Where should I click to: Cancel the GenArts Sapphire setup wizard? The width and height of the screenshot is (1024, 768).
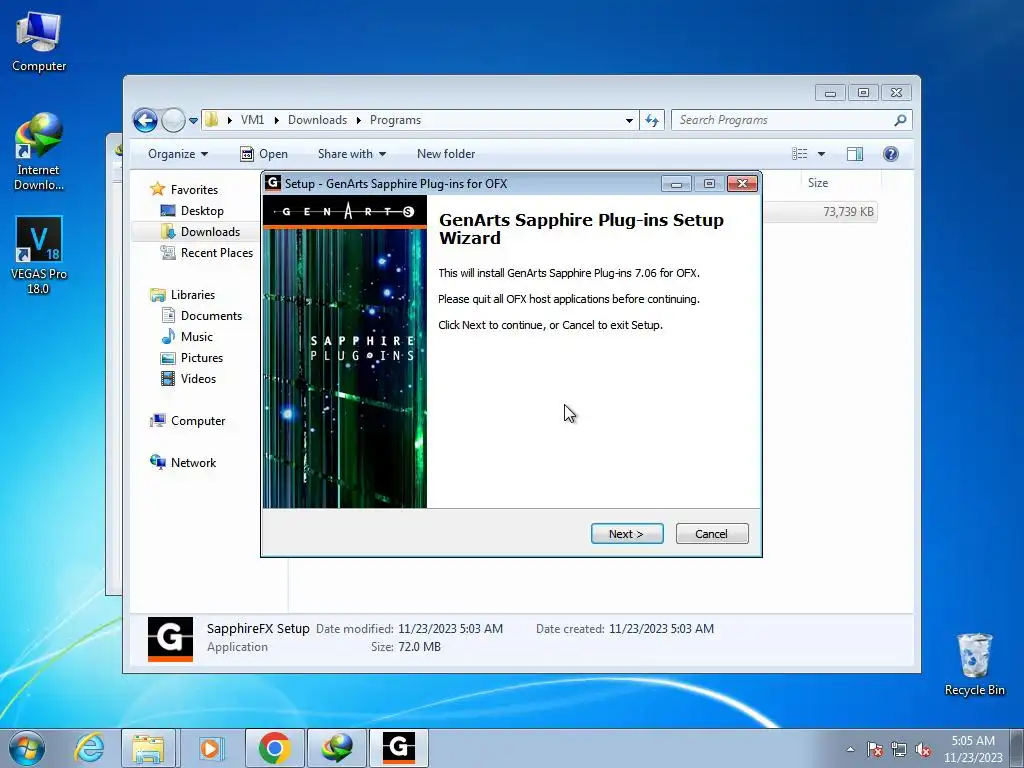pos(712,534)
